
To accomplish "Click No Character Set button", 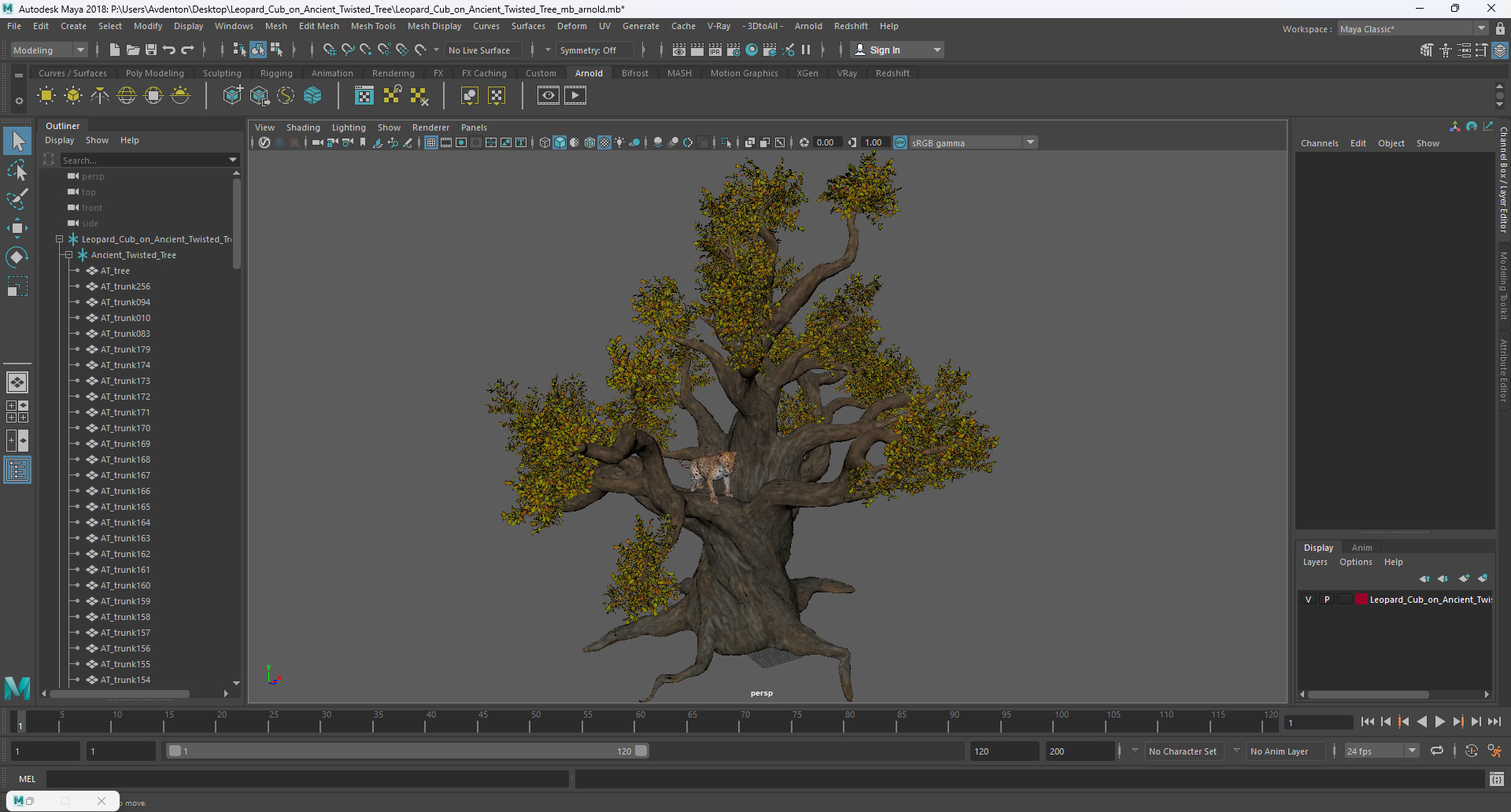I will pyautogui.click(x=1183, y=751).
